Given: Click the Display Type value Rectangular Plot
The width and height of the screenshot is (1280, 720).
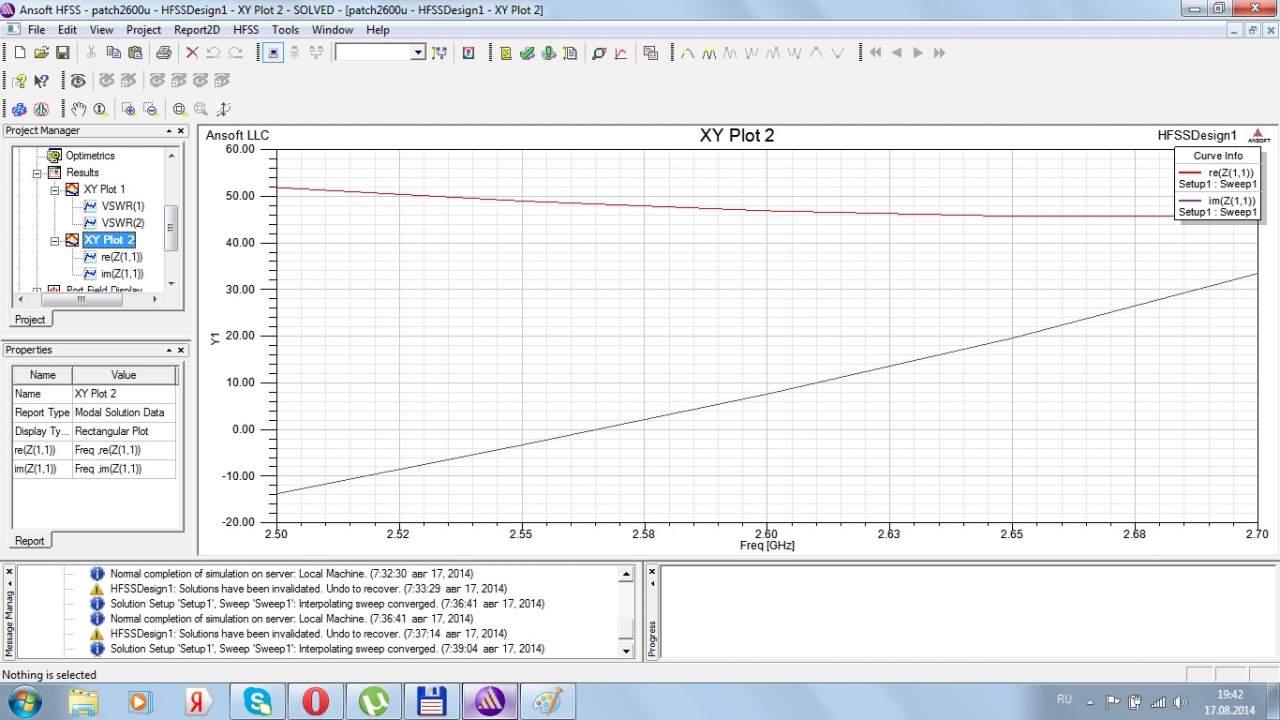Looking at the screenshot, I should click(x=112, y=431).
